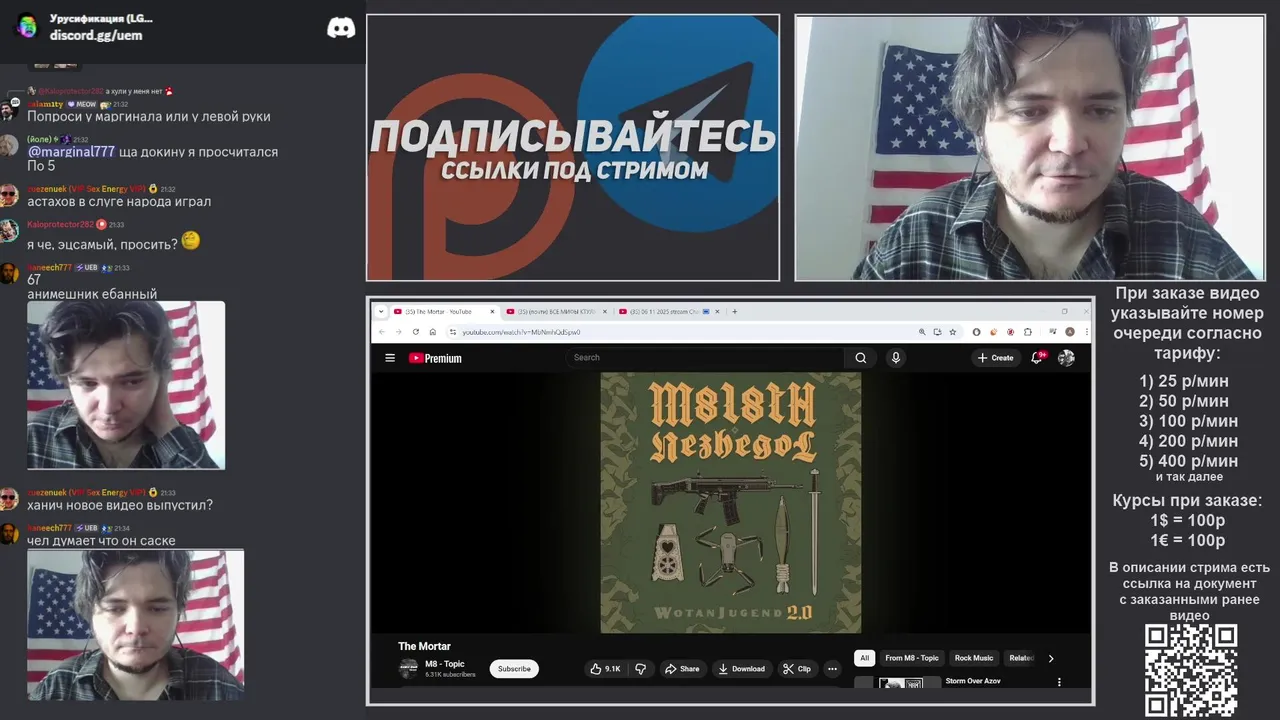Viewport: 1280px width, 720px height.
Task: Like the video with 9.1K likes
Action: tap(606, 669)
